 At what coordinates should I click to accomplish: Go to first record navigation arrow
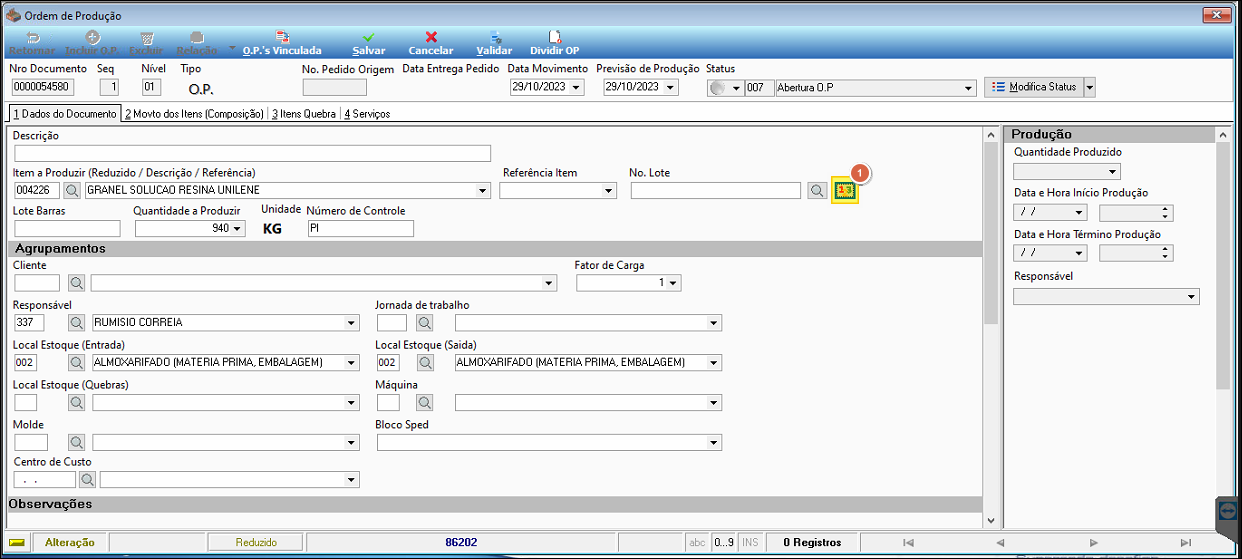(x=908, y=542)
